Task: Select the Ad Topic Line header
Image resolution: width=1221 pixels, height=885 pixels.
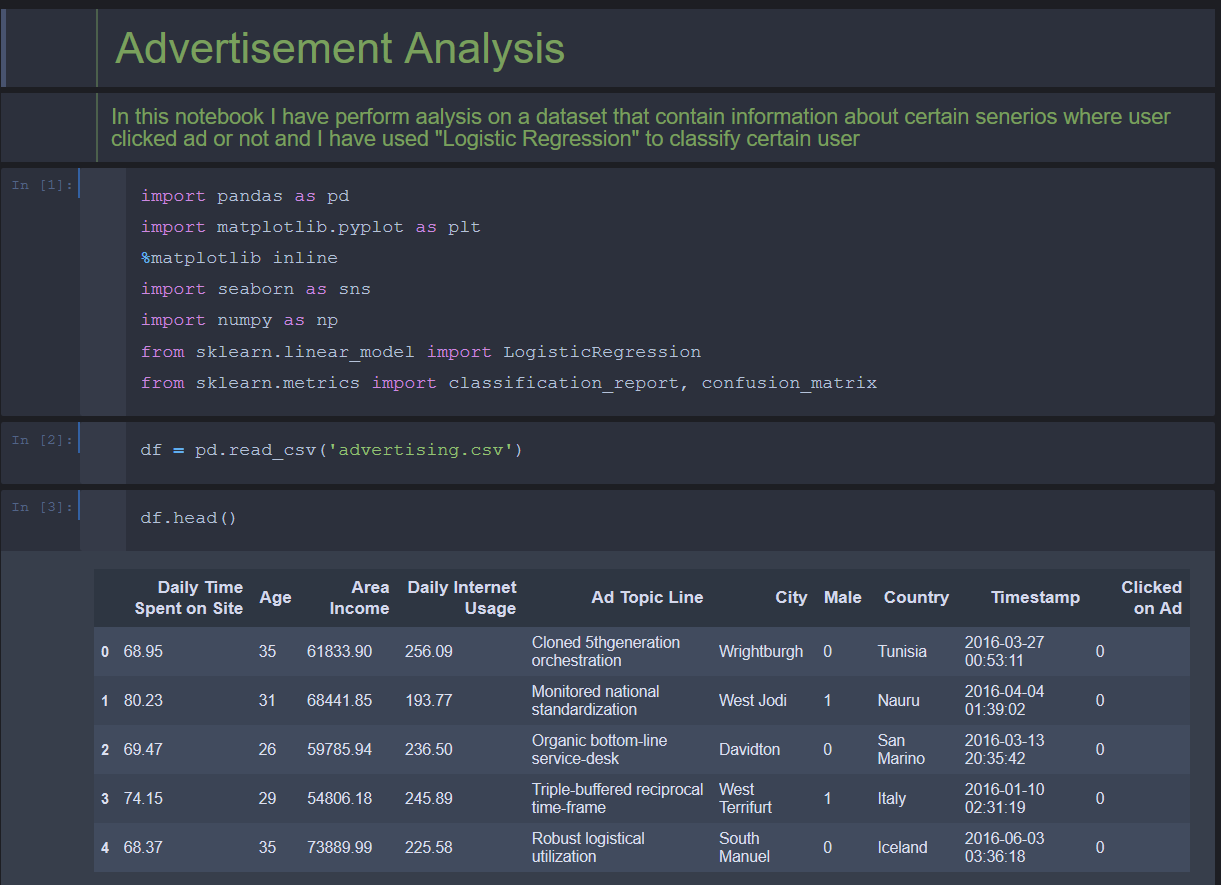Action: point(647,597)
